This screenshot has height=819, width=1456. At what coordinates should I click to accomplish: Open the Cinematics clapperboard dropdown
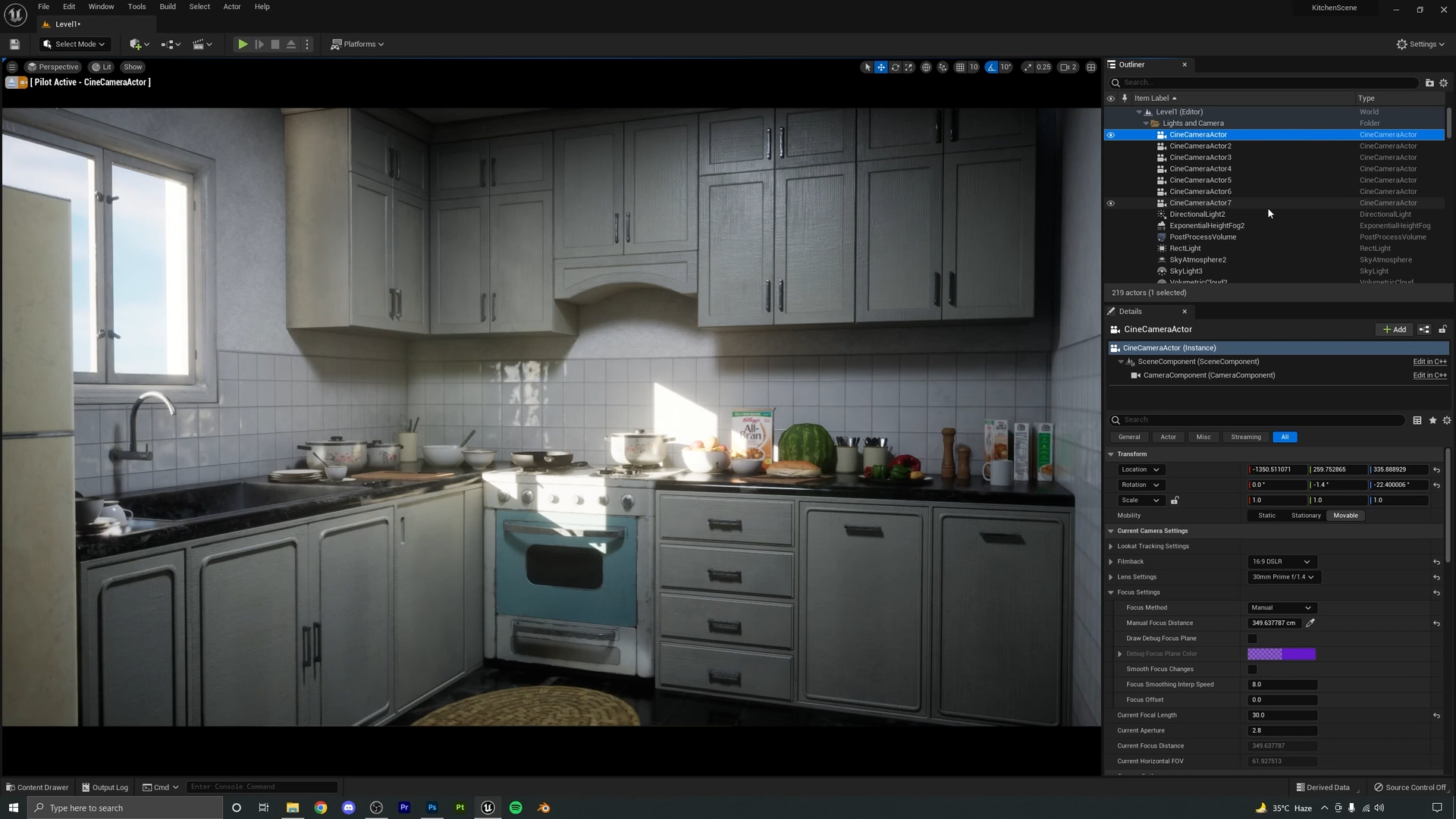202,44
